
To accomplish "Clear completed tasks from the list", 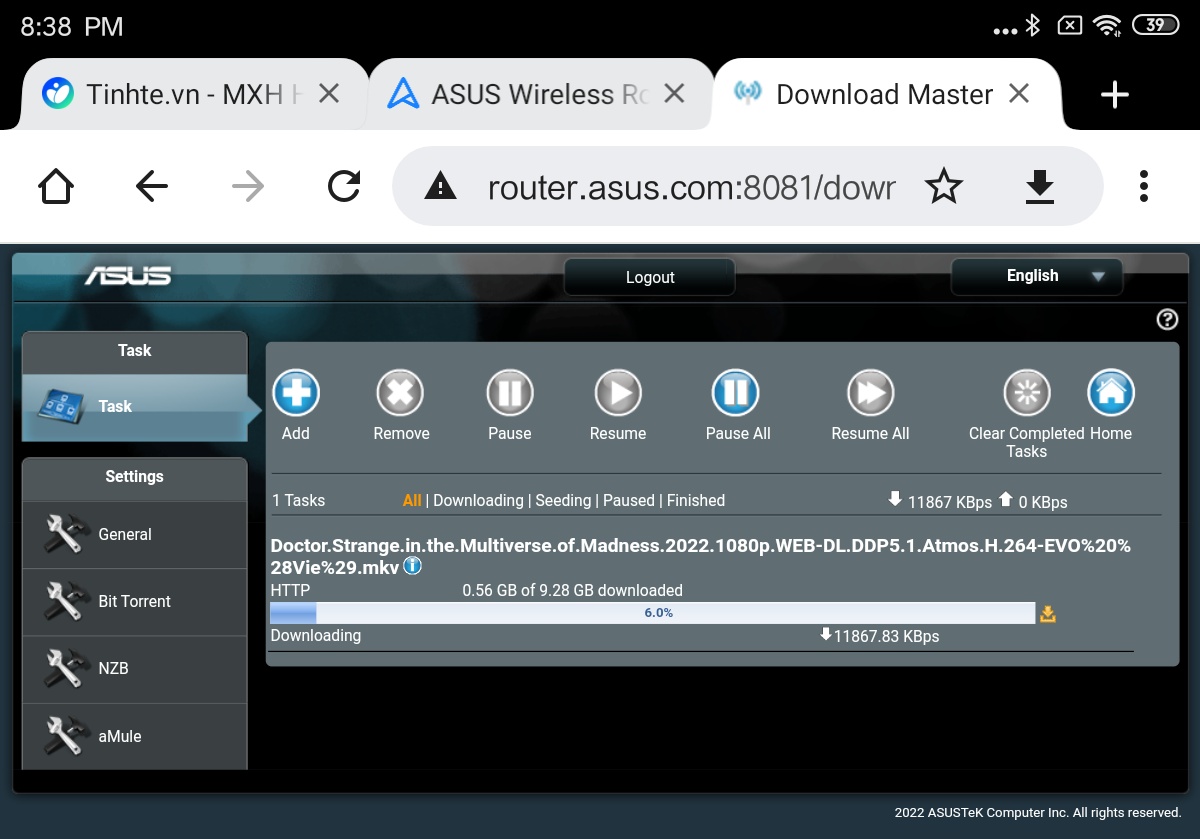I will tap(1027, 393).
